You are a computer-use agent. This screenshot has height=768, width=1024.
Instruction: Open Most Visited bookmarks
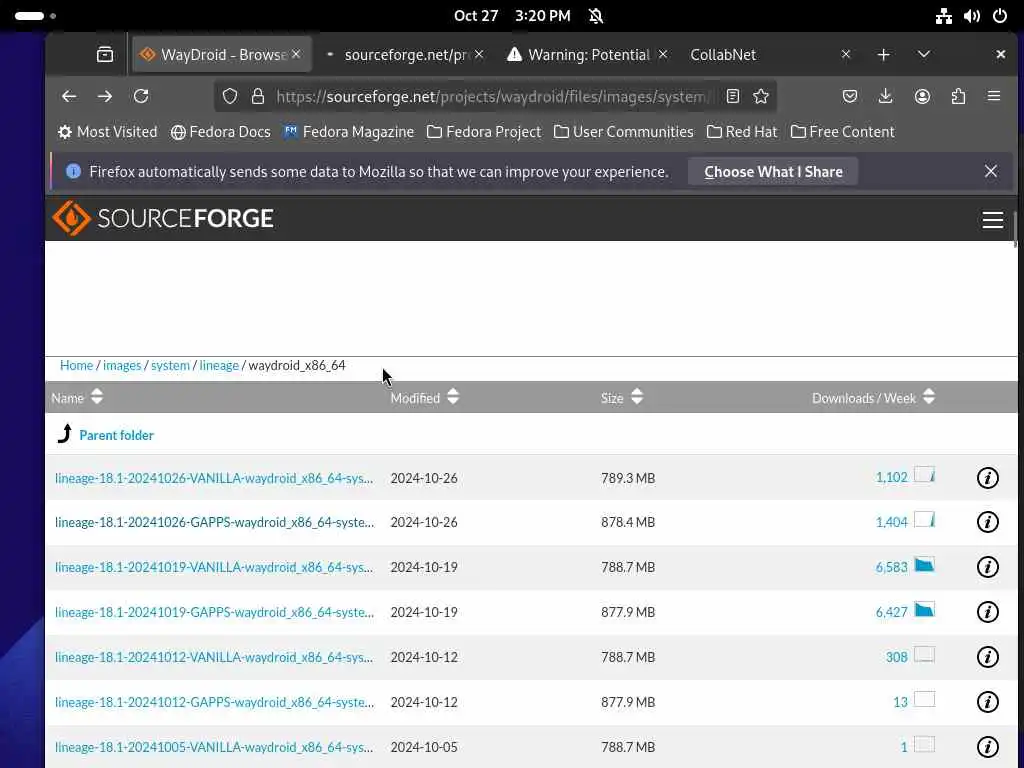(108, 132)
